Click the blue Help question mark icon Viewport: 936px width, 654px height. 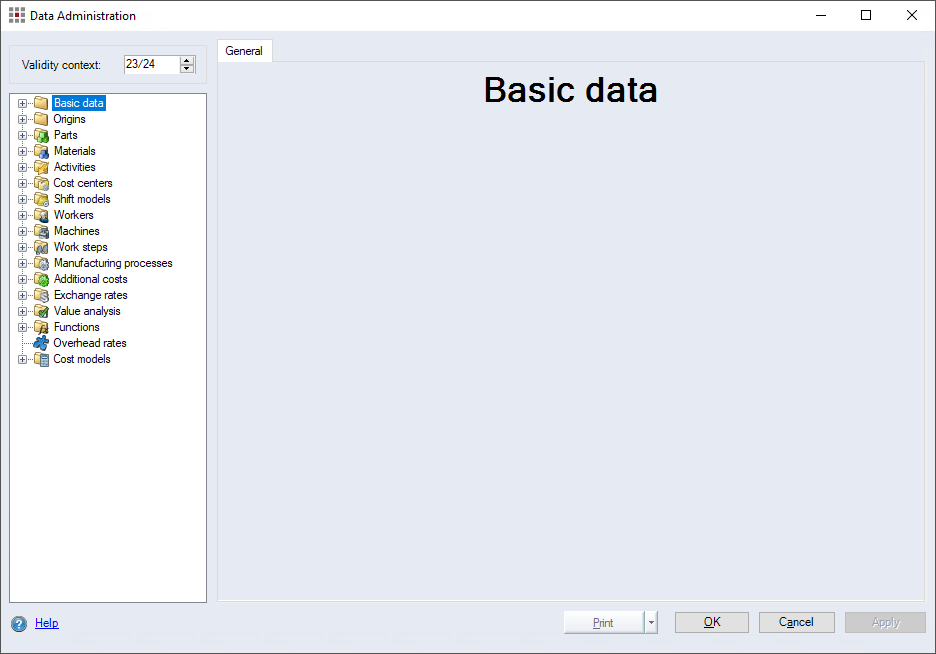19,624
